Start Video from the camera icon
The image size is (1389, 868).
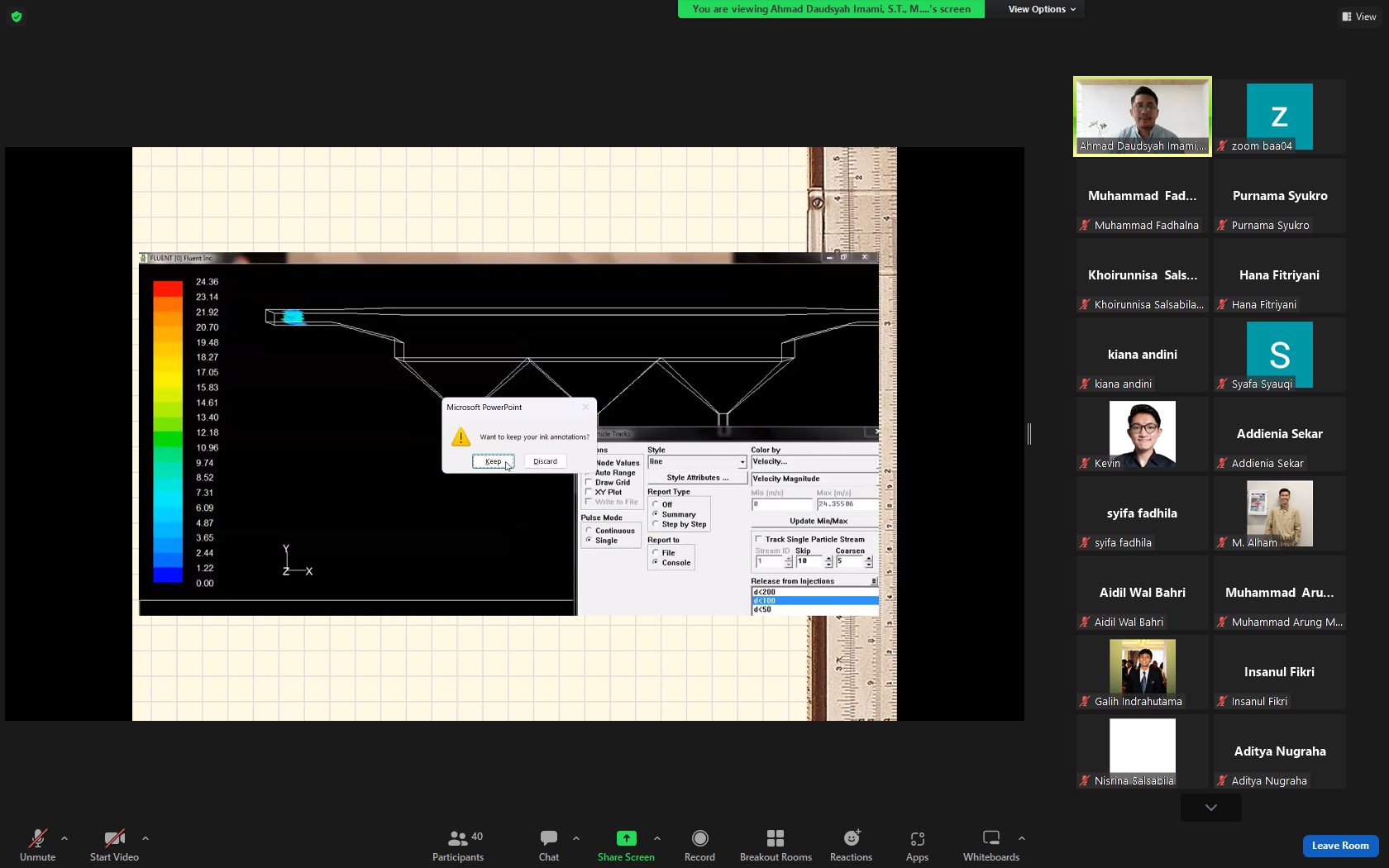click(x=114, y=839)
